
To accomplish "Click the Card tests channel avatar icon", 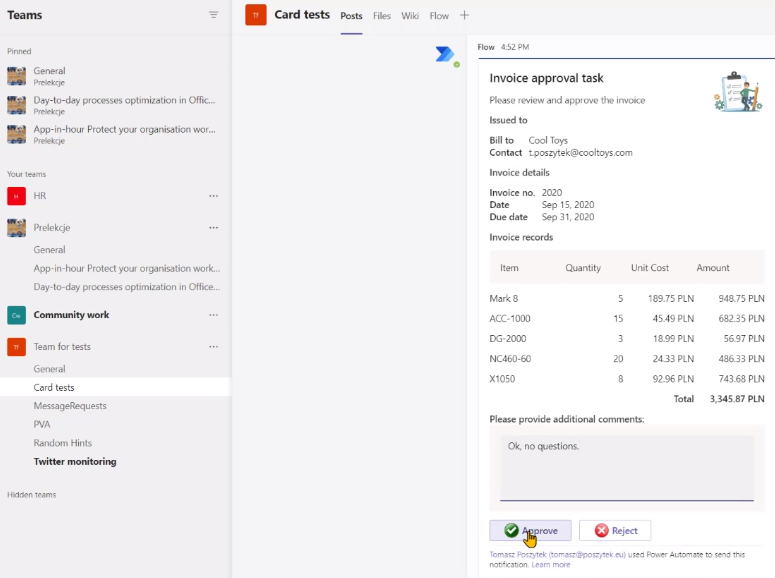I will point(256,15).
